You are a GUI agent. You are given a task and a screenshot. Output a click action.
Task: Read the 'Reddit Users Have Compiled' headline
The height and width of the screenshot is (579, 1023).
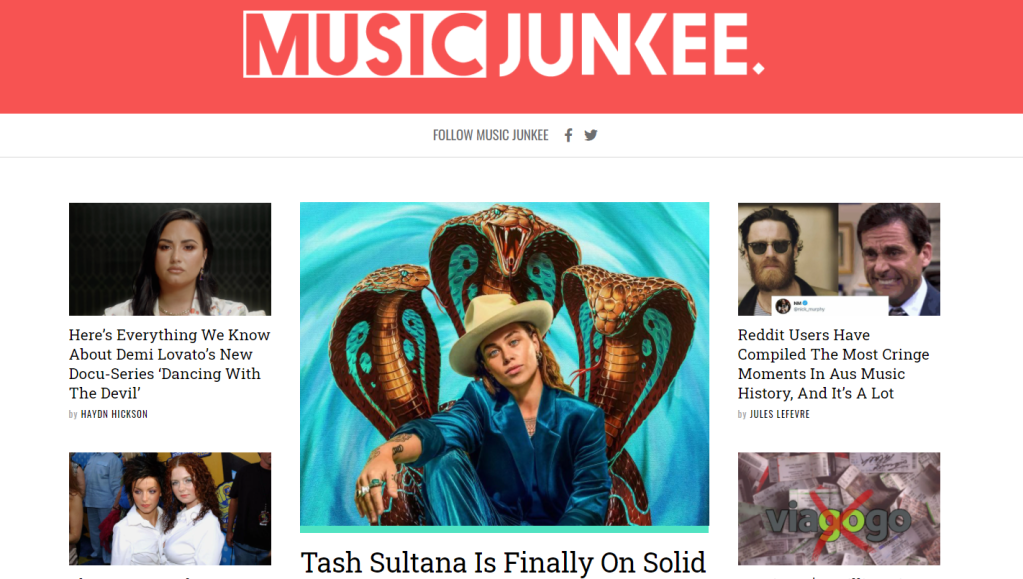(x=834, y=364)
